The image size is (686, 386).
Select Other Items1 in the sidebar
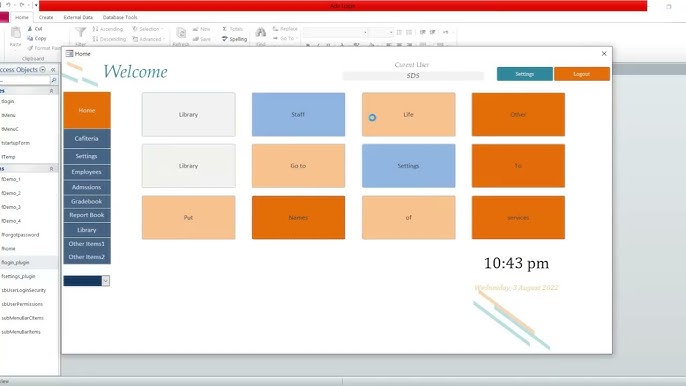87,244
